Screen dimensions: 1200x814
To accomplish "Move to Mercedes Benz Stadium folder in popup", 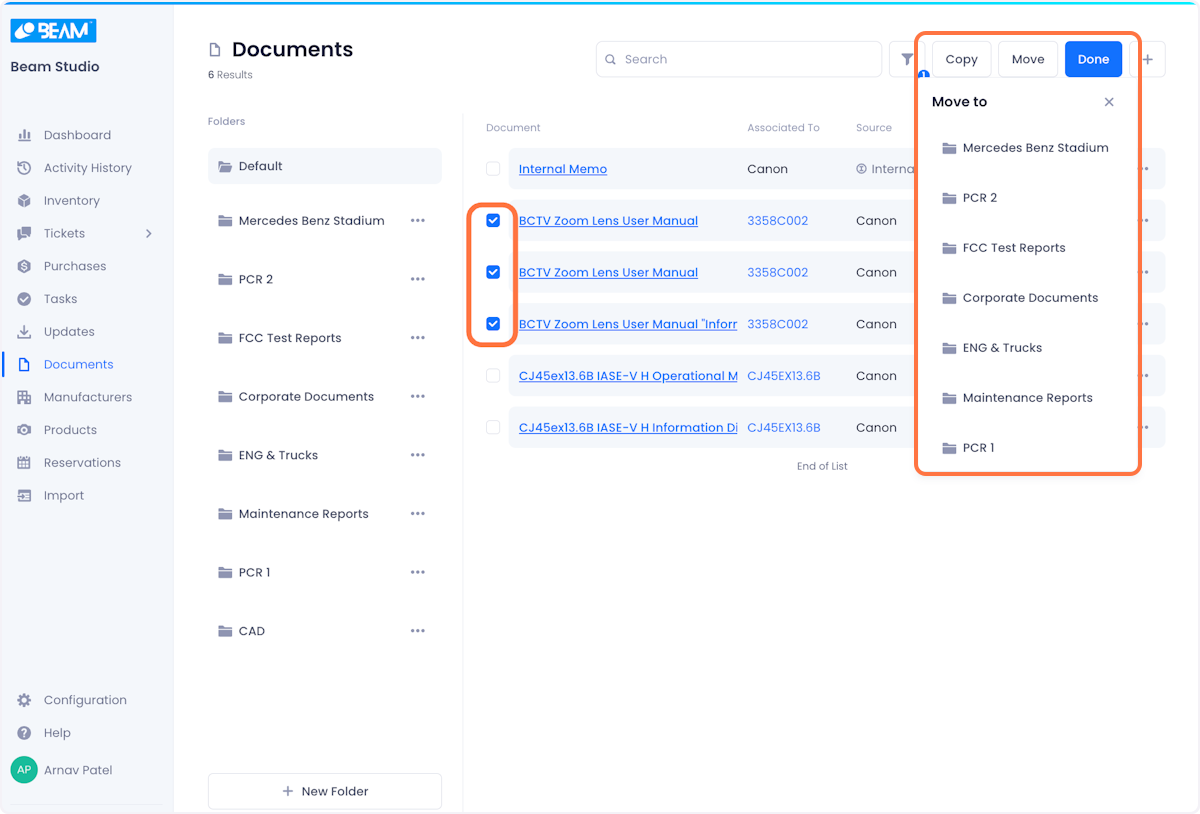I will pos(1026,148).
